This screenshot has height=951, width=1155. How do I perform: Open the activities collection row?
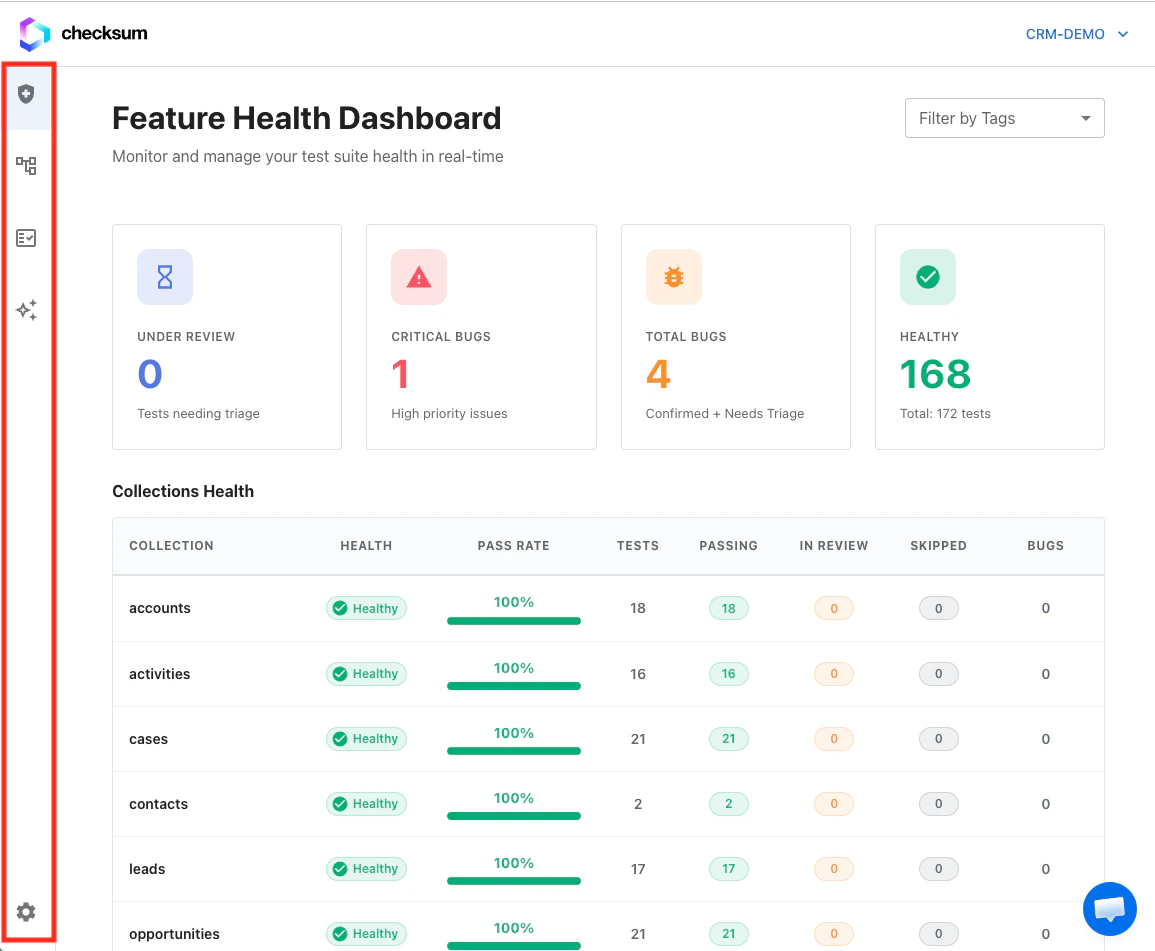point(608,674)
